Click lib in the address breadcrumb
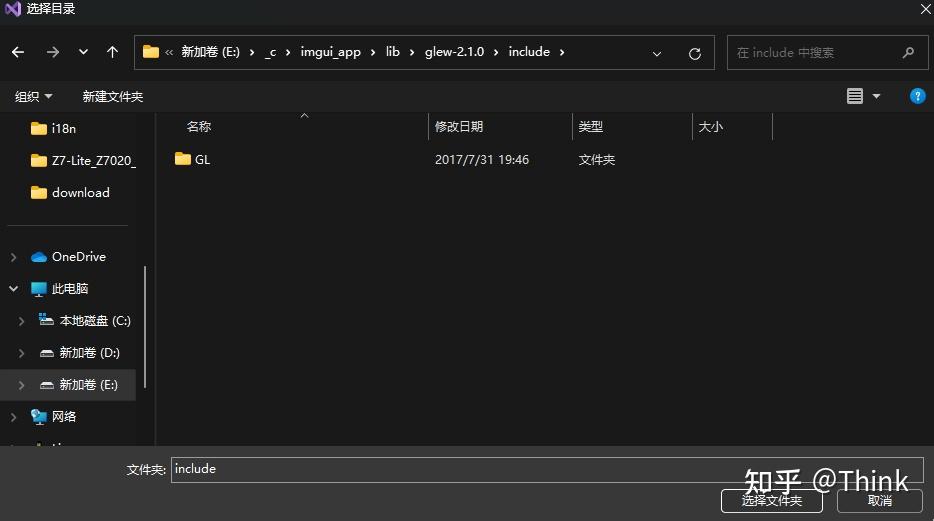 tap(393, 52)
